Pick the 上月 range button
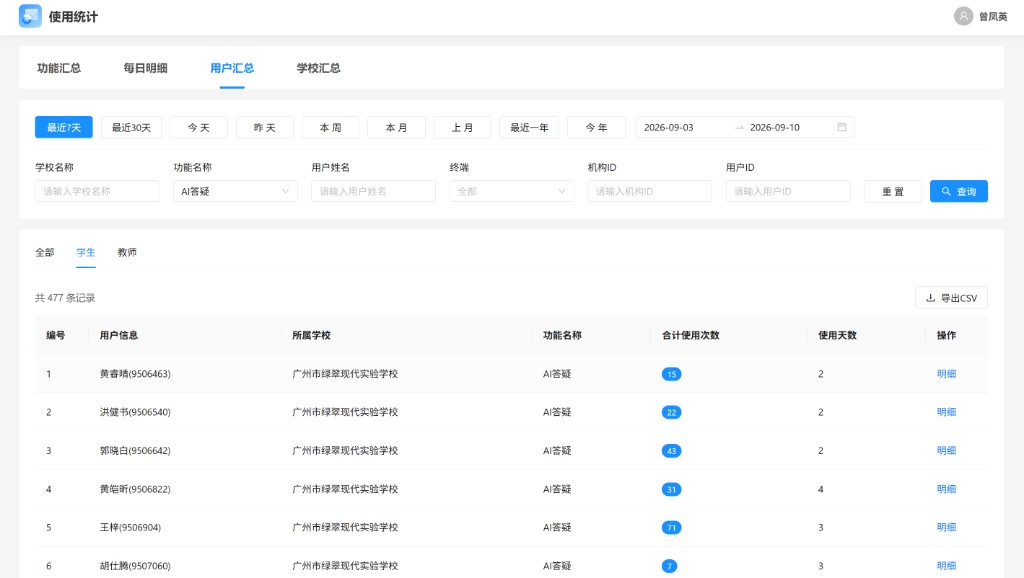 [x=462, y=127]
